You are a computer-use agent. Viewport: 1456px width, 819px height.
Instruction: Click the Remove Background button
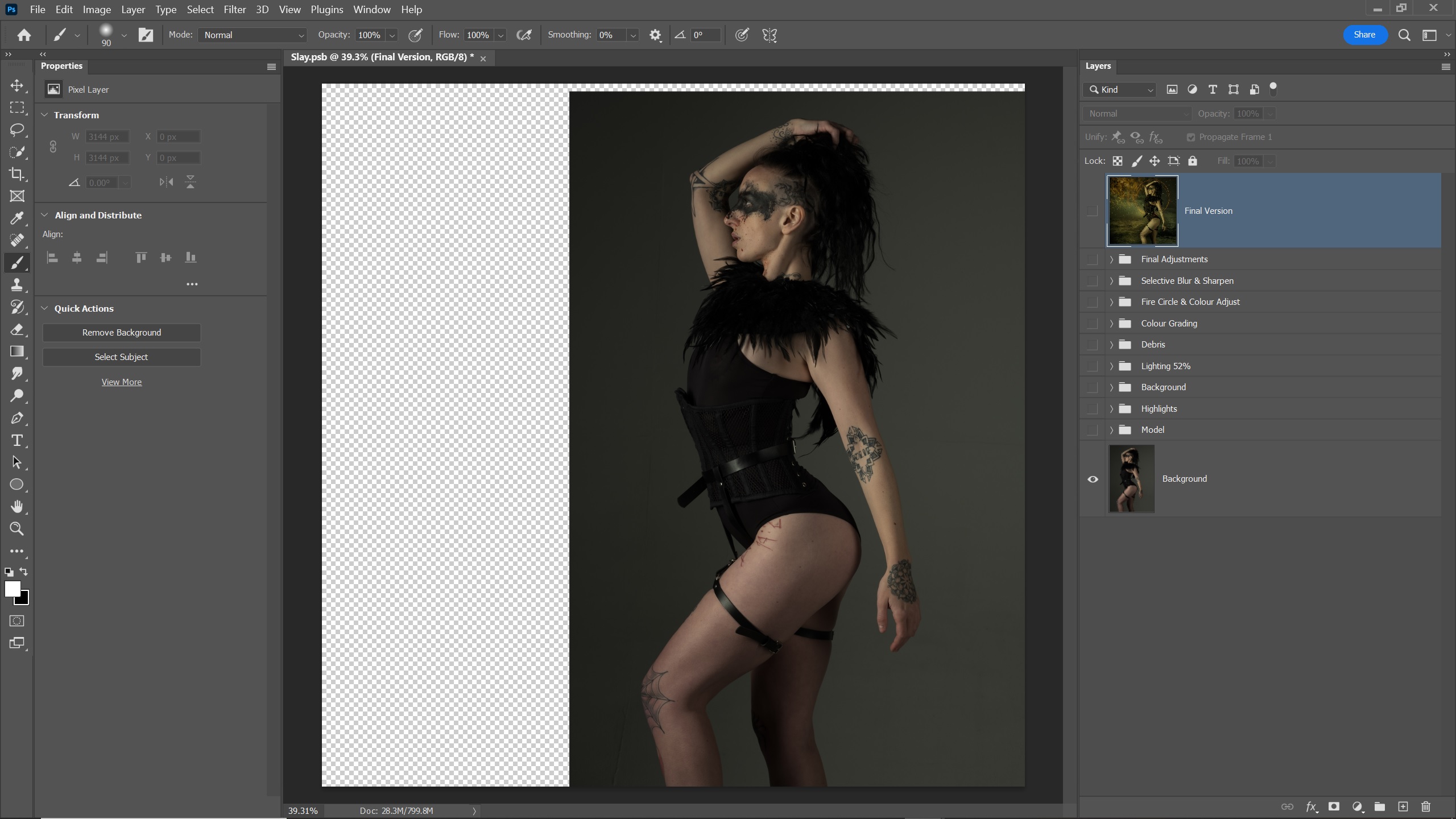121,333
